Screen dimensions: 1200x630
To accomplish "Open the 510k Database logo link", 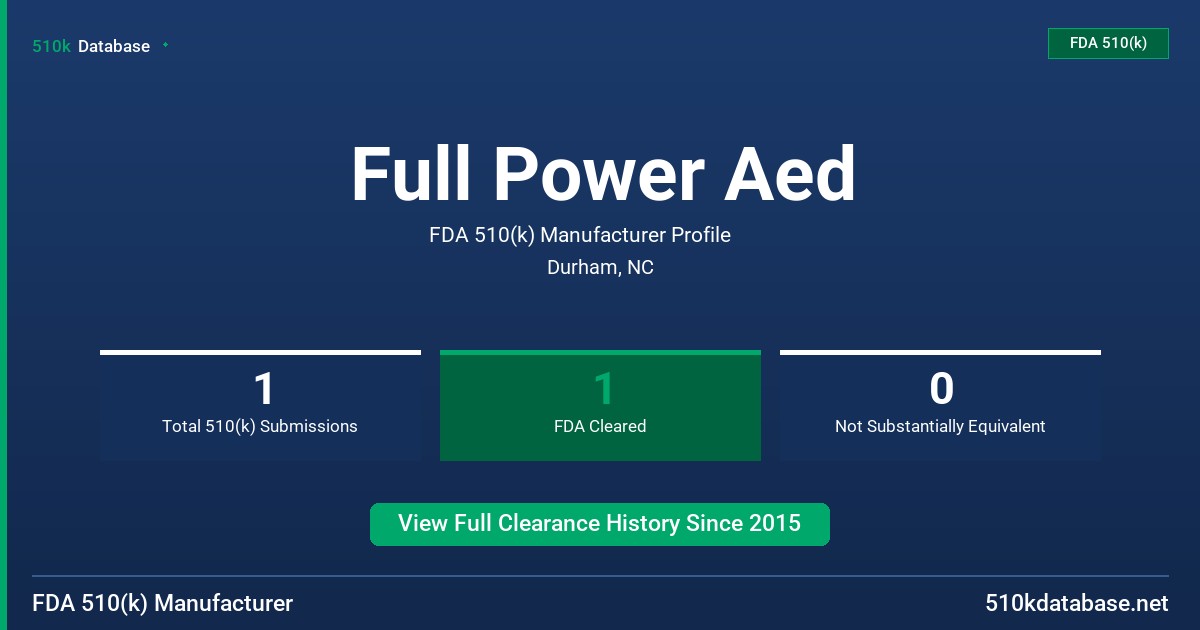I will click(91, 46).
